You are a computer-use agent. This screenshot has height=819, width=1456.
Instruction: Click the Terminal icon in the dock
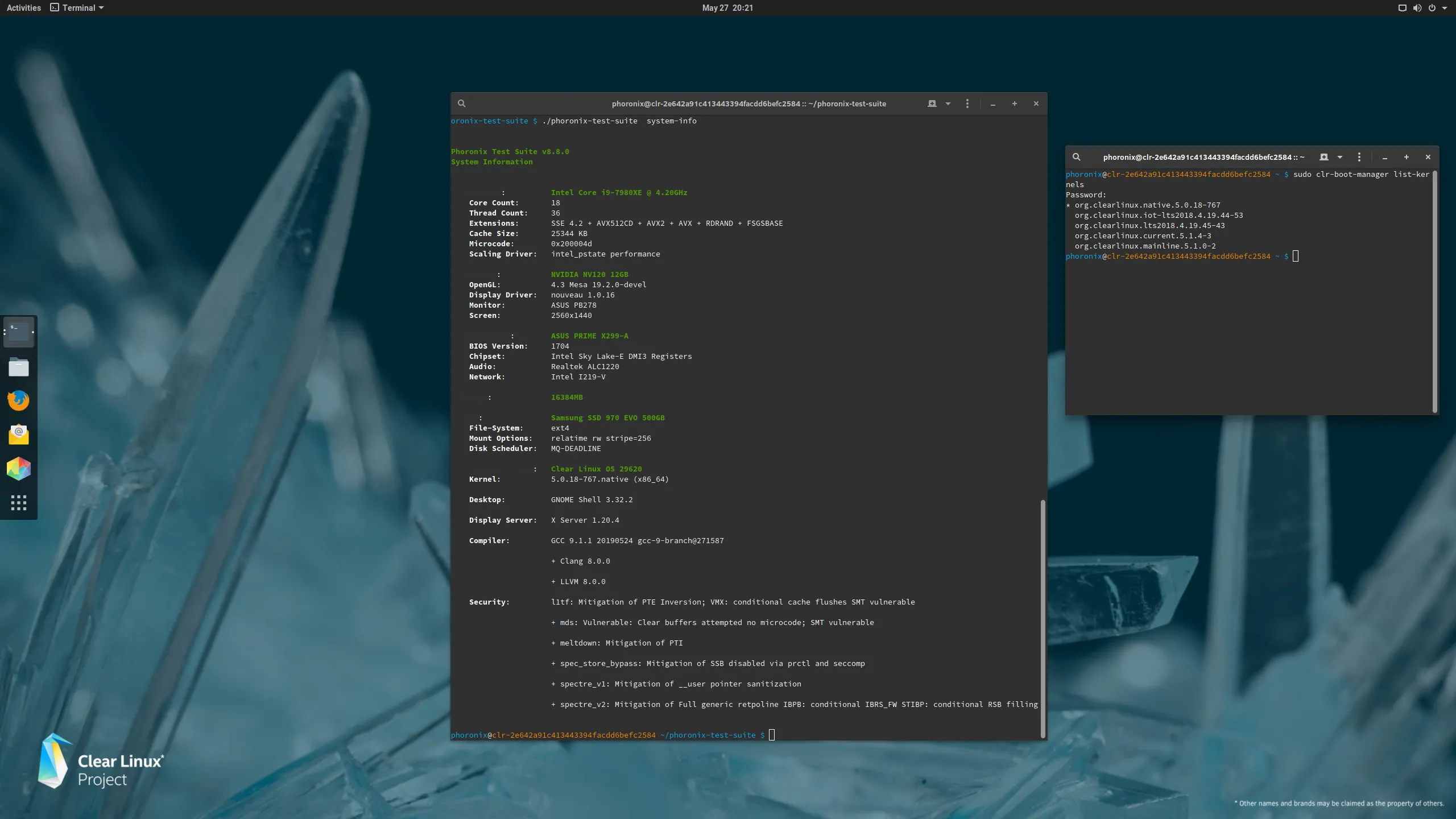click(19, 332)
